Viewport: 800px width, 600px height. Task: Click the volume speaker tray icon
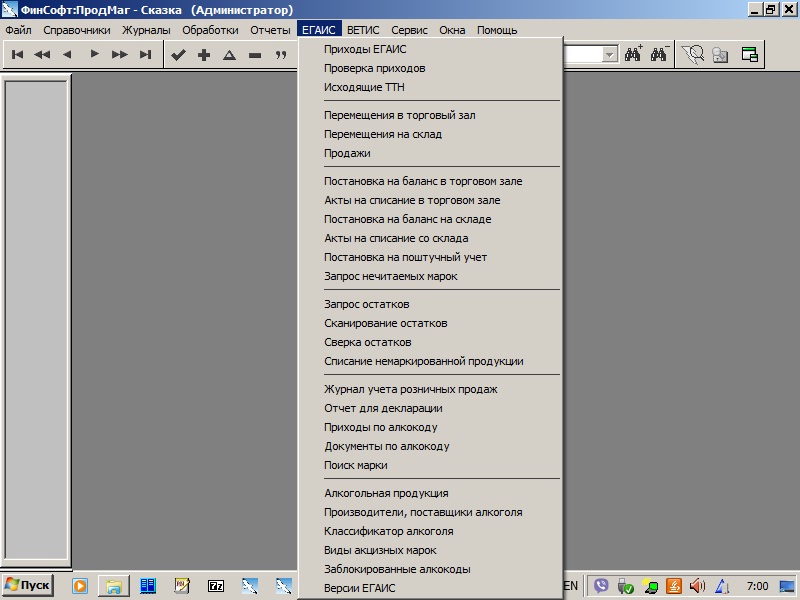coord(697,586)
